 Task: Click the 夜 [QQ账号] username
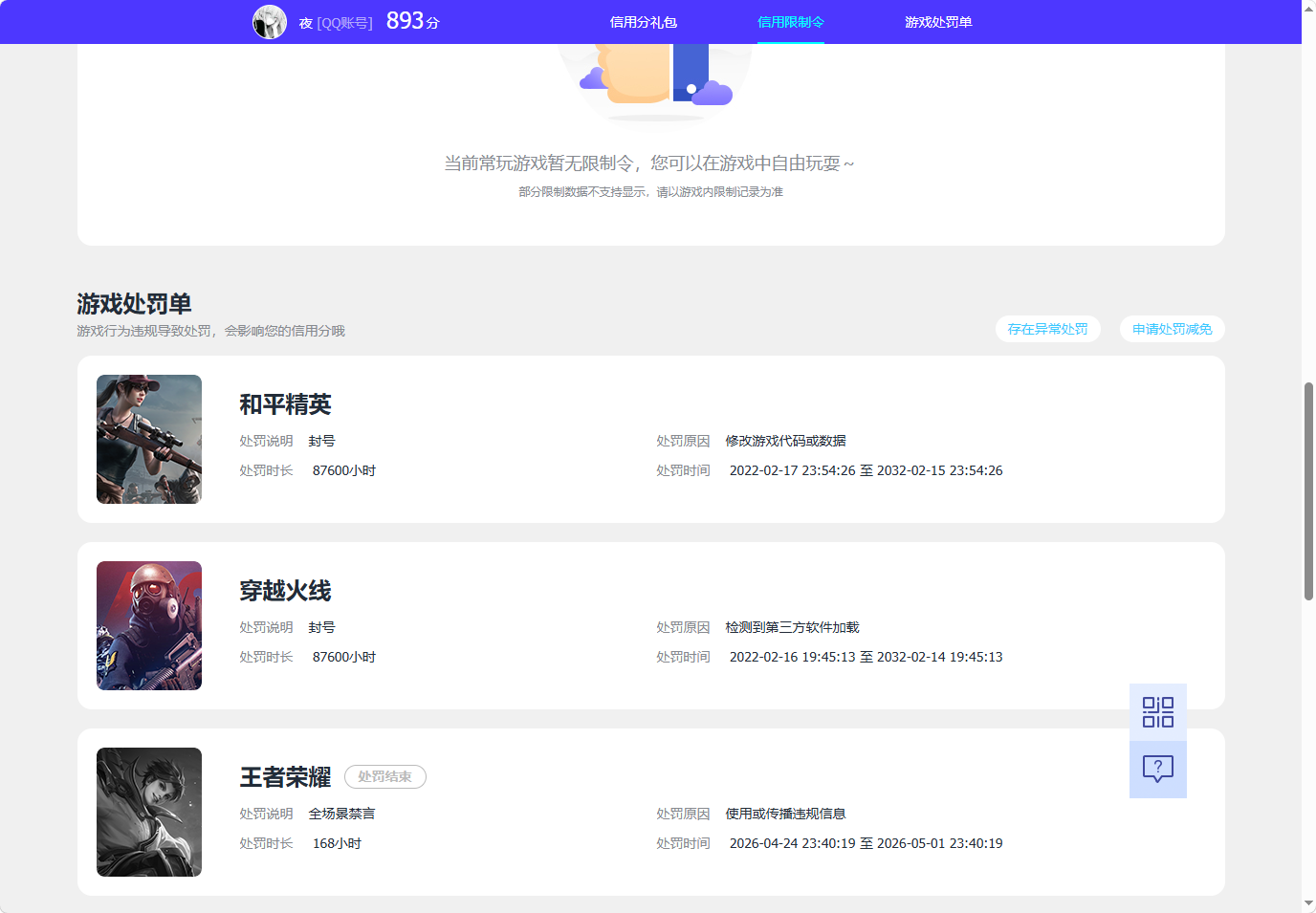(336, 23)
